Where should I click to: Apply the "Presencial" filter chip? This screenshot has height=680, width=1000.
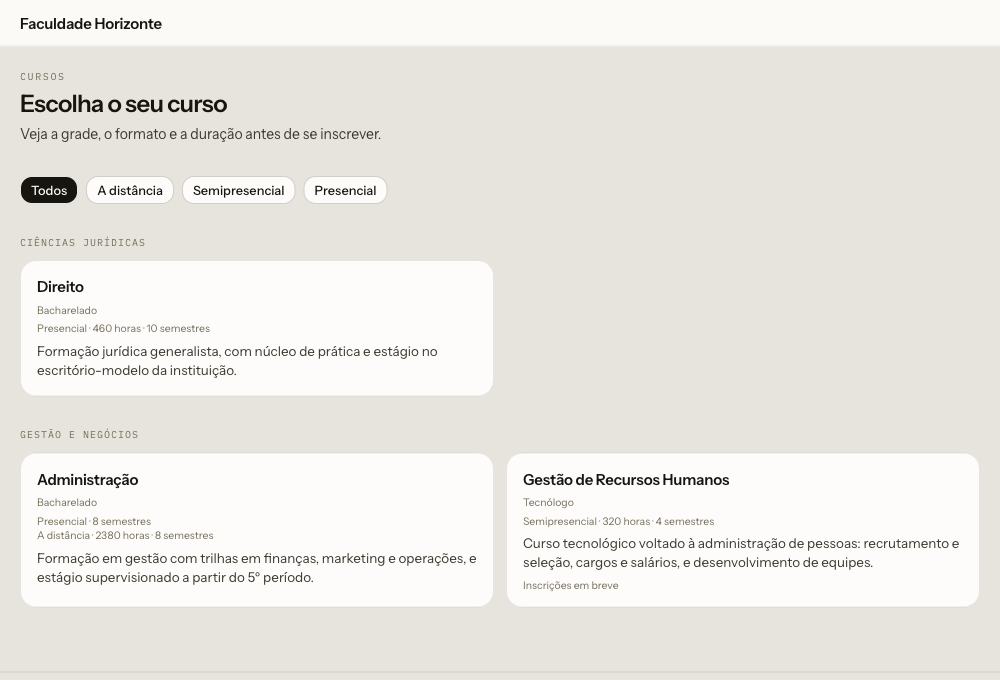pyautogui.click(x=345, y=190)
